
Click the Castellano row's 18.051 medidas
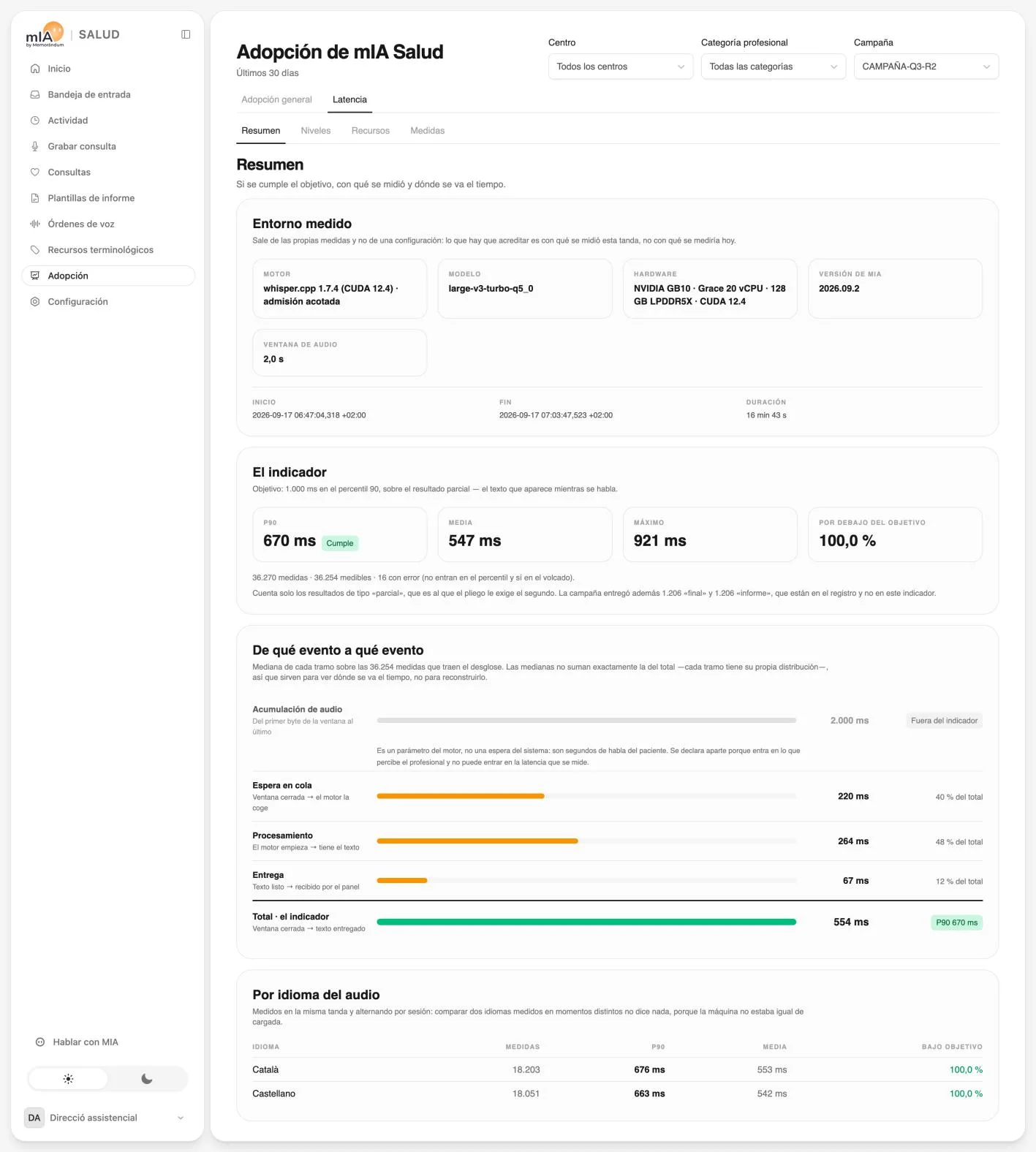pos(526,1094)
